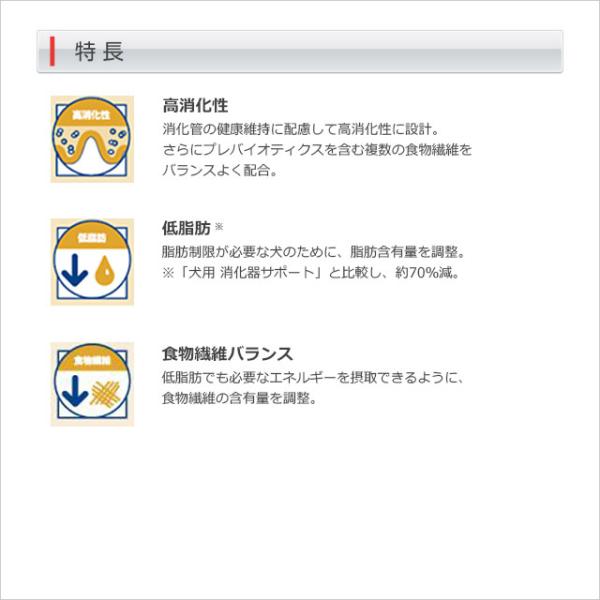Click the 高消化性 digestion icon
This screenshot has height=600, width=600.
pyautogui.click(x=92, y=139)
